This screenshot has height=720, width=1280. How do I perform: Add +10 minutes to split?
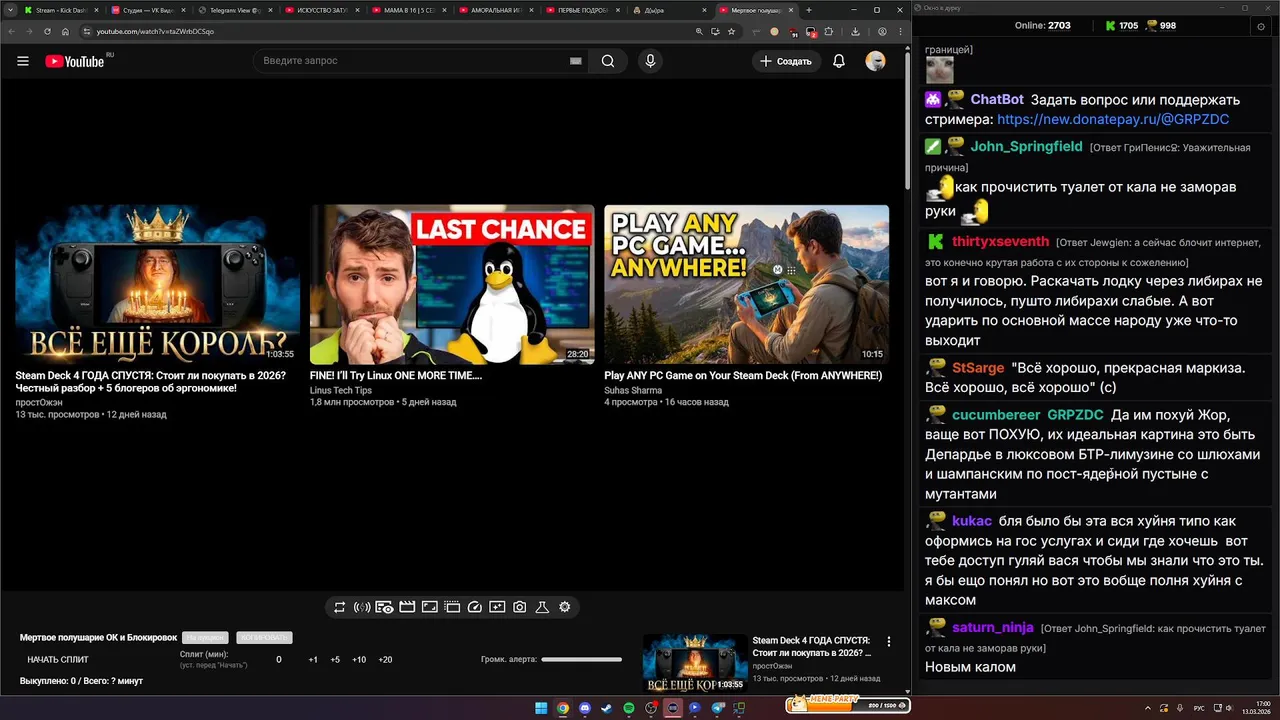359,660
